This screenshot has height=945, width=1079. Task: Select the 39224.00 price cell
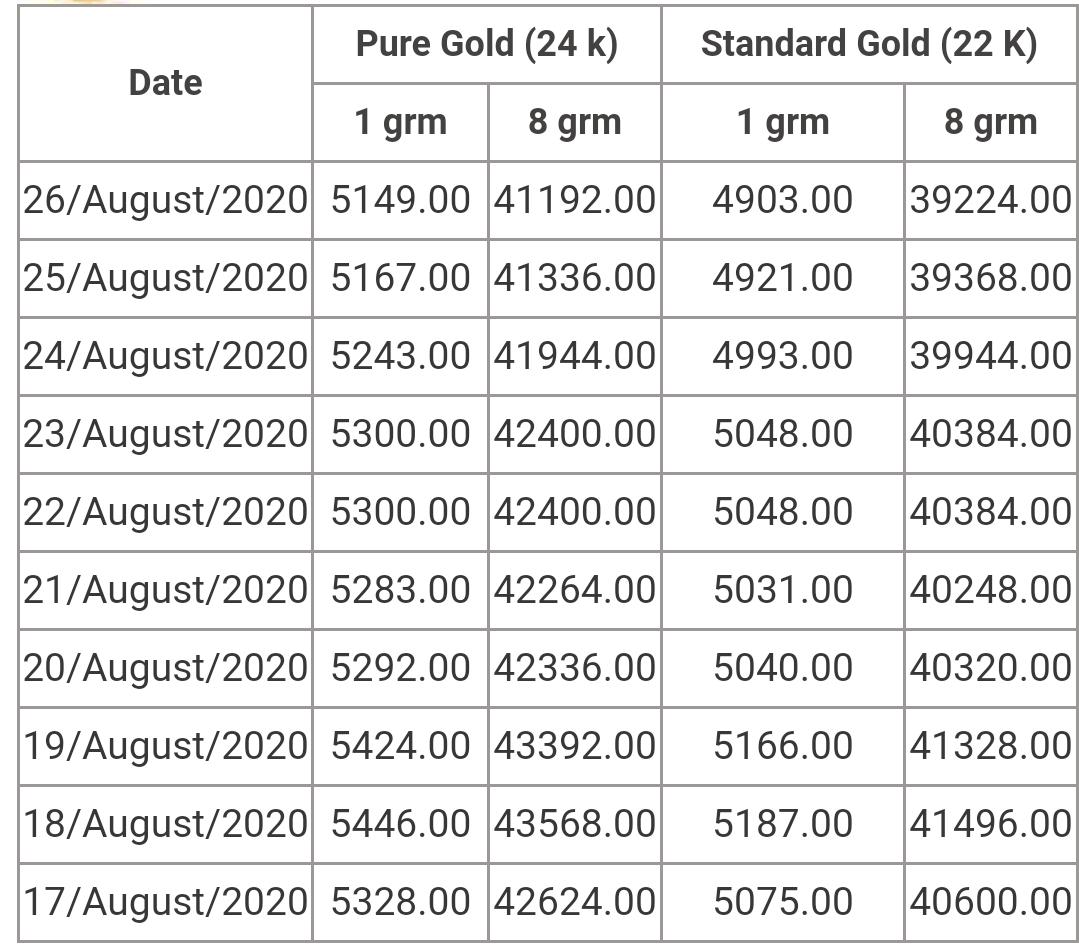[990, 200]
